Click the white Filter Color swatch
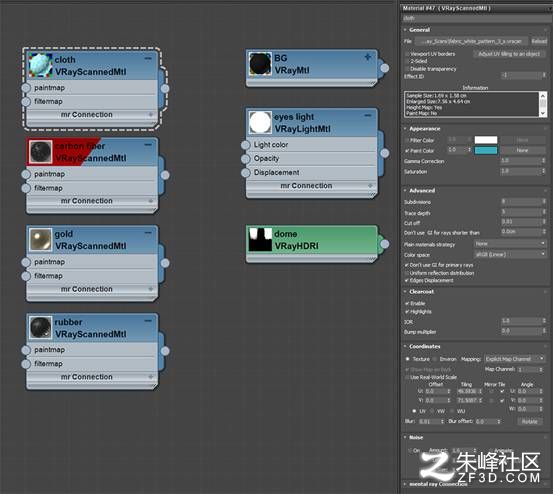Screen dimensions: 553x494 pyautogui.click(x=486, y=140)
